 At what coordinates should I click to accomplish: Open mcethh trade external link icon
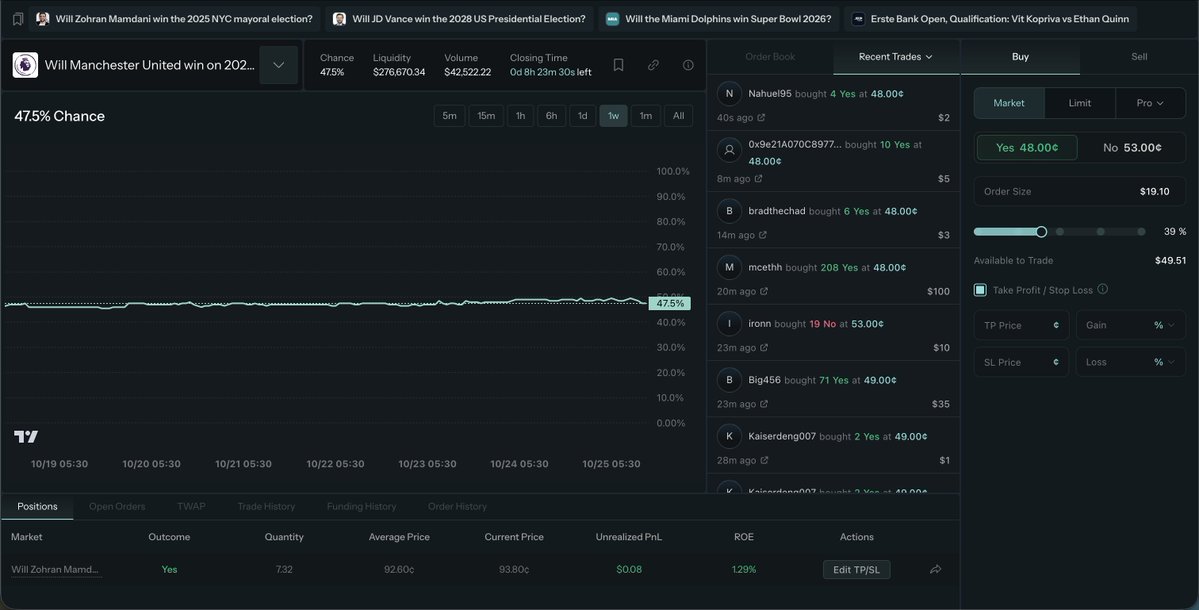[764, 291]
